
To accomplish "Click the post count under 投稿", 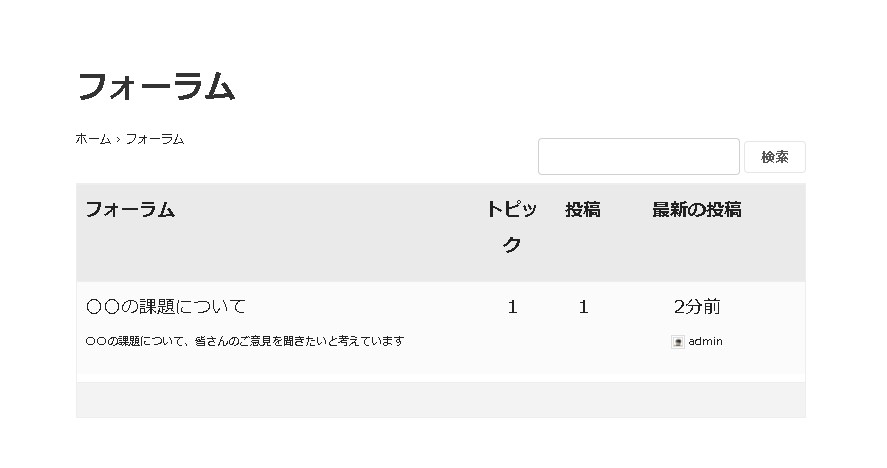I will 583,307.
